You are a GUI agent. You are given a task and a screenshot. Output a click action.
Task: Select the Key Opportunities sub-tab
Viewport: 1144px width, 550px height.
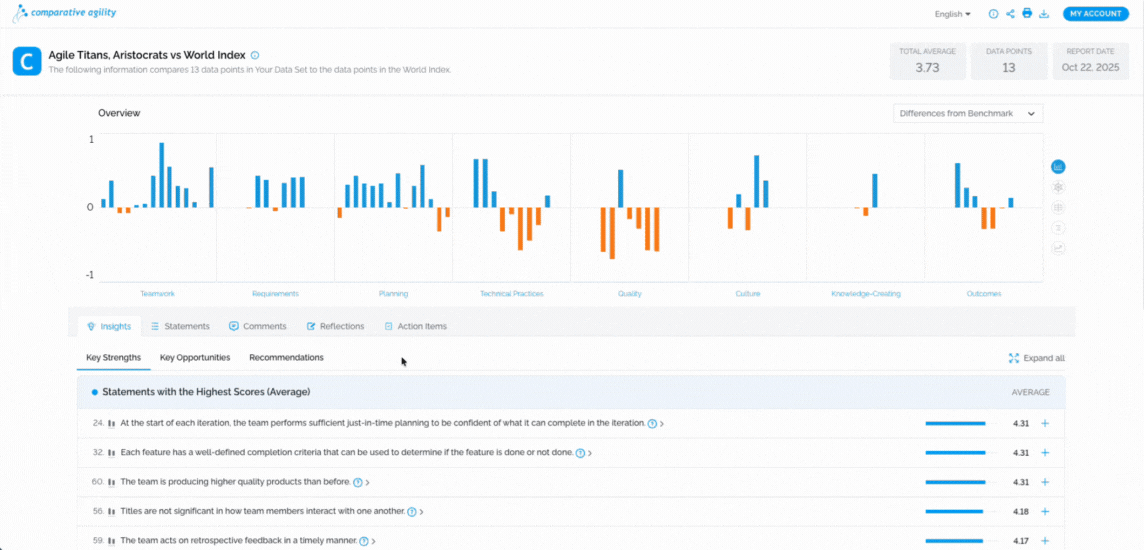coord(195,357)
